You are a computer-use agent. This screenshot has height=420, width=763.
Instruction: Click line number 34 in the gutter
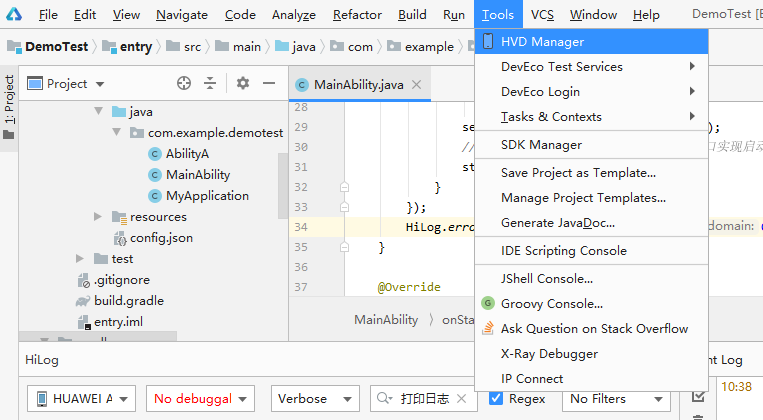click(301, 227)
